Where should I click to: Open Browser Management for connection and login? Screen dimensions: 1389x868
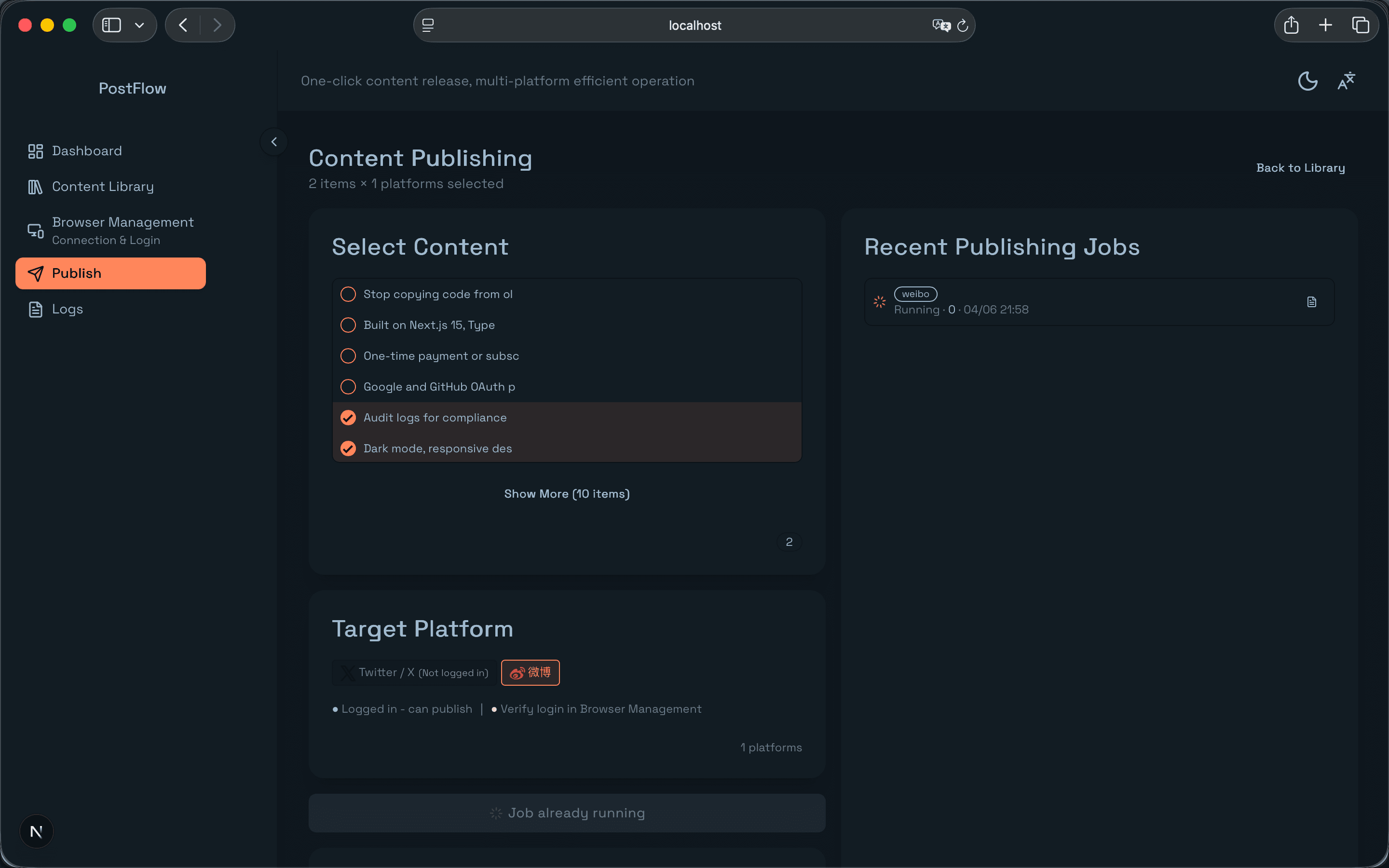123,230
